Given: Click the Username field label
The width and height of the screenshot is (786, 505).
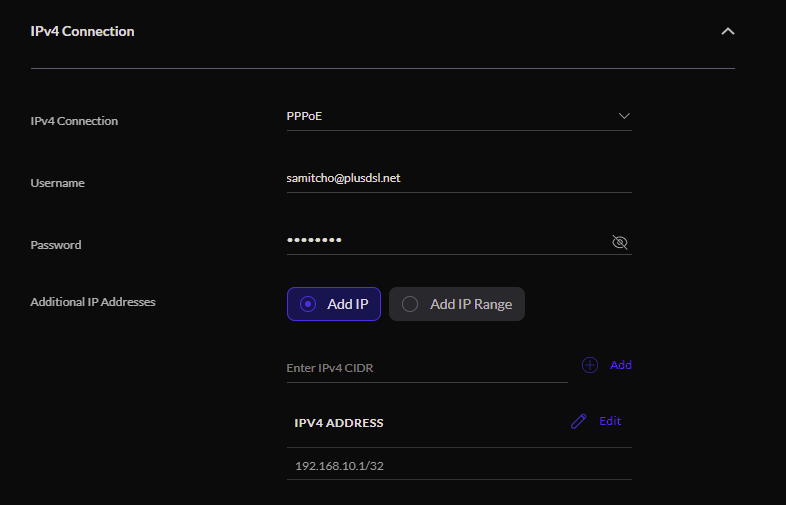Looking at the screenshot, I should (x=58, y=183).
